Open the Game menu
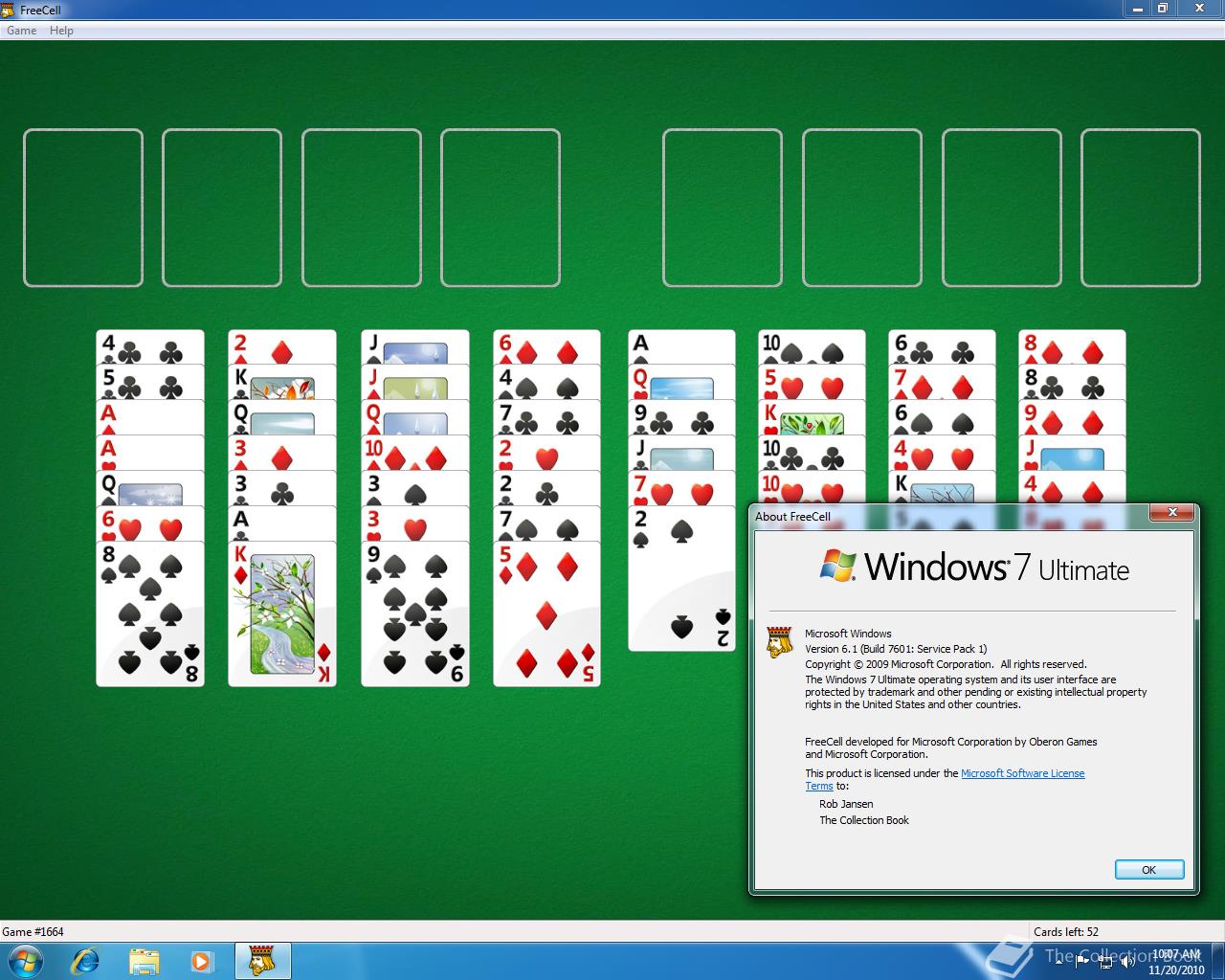Screen dimensions: 1225x980 (x=21, y=31)
